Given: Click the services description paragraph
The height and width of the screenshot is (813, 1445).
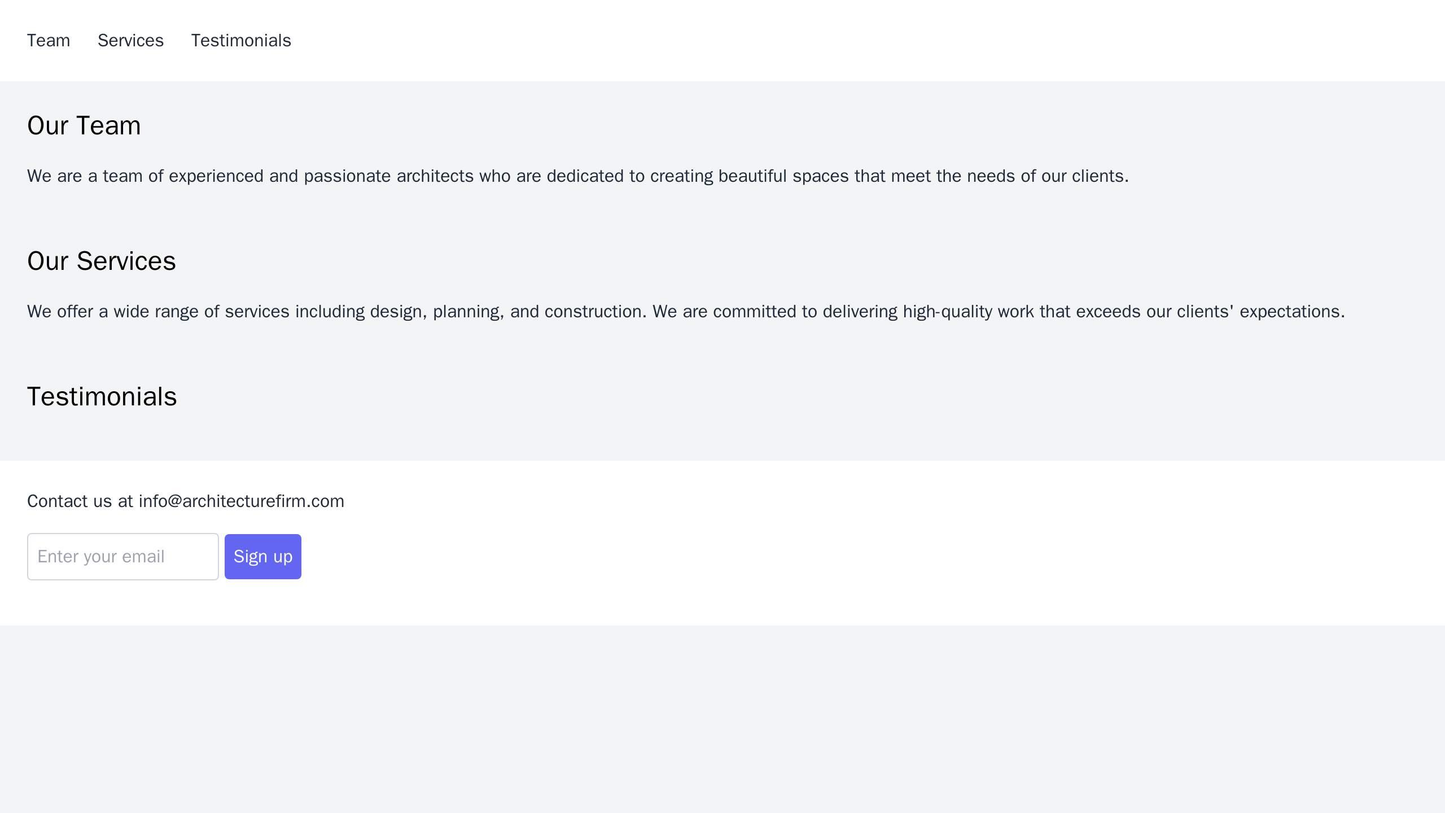Looking at the screenshot, I should click(685, 312).
